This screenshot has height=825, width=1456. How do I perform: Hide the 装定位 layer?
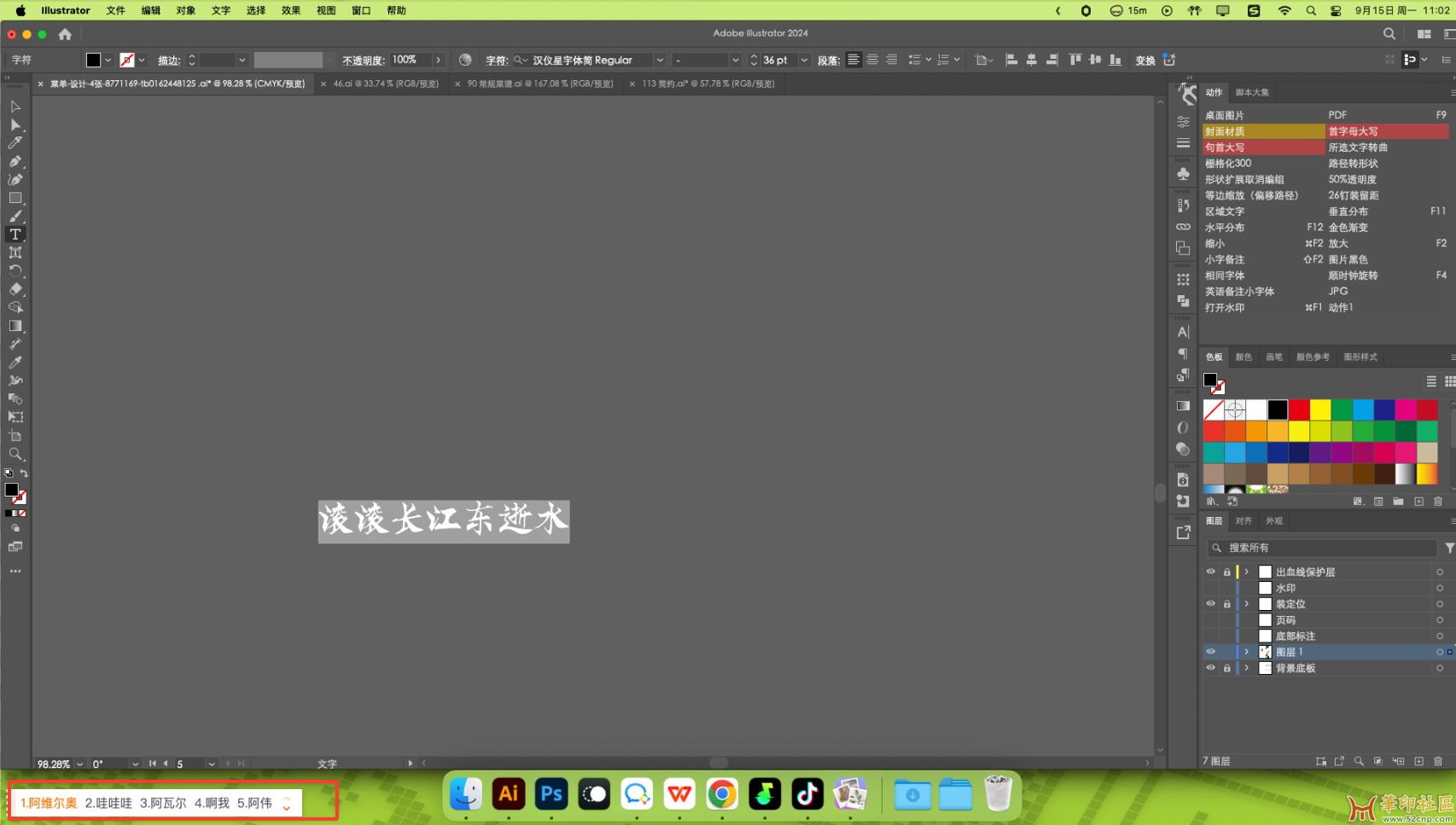pos(1210,604)
